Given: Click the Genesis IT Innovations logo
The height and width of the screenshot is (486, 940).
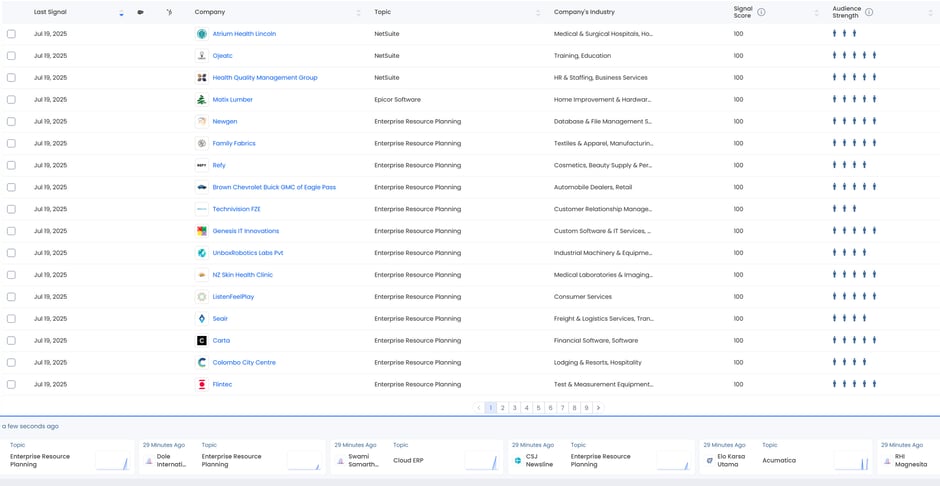Looking at the screenshot, I should click(x=201, y=231).
